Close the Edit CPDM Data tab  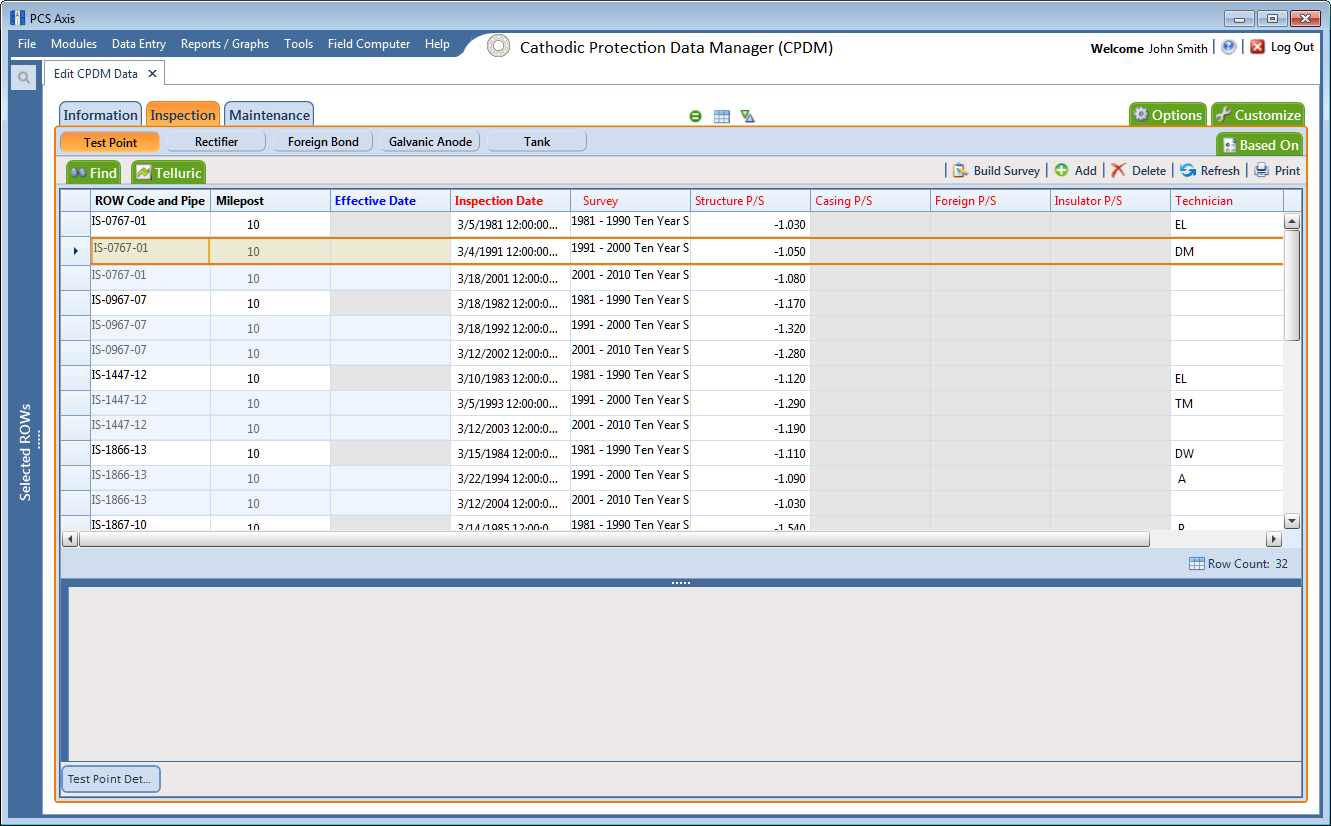point(152,74)
